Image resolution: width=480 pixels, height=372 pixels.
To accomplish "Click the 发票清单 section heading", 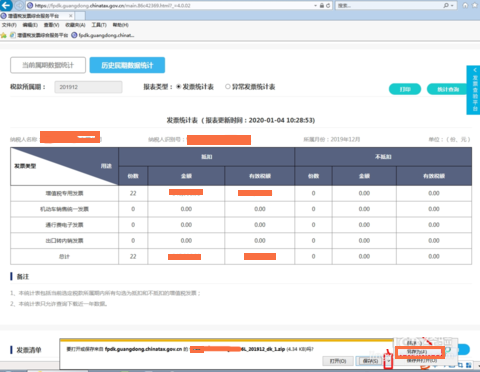I will coord(29,350).
